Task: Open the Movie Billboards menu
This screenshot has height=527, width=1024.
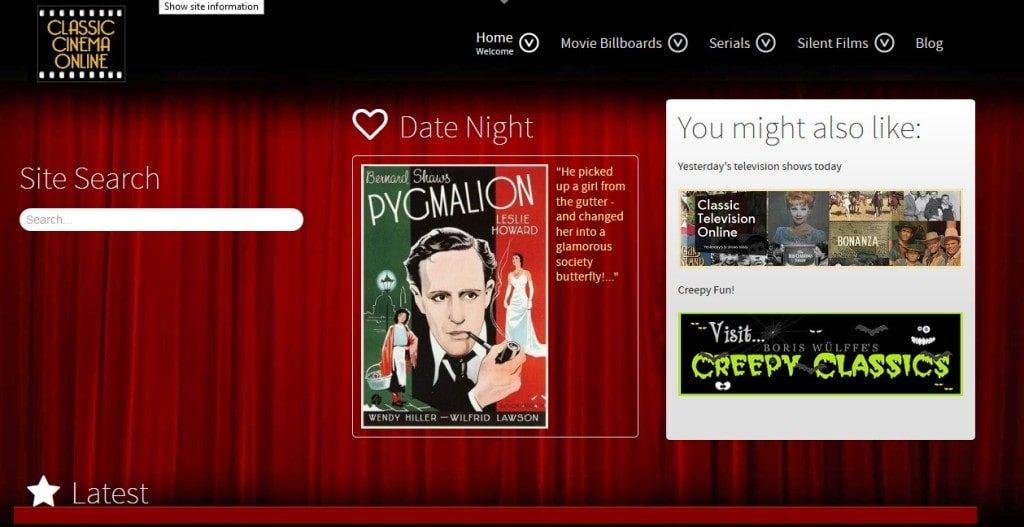Action: point(611,44)
